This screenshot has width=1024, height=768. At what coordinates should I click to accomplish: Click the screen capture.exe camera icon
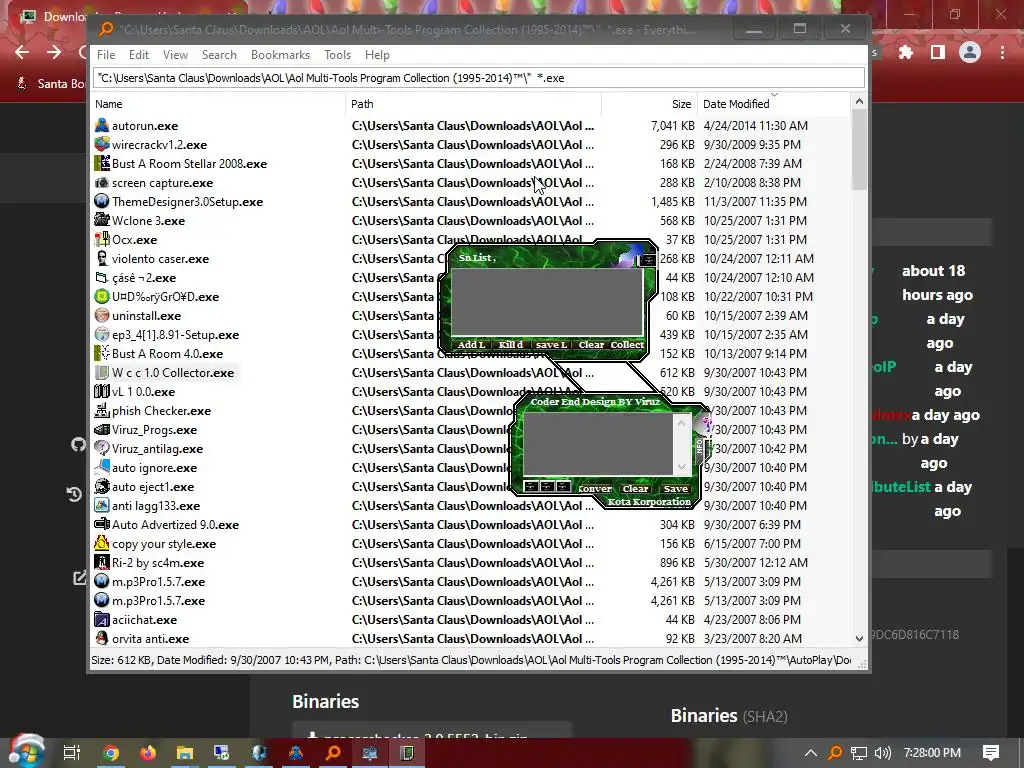click(101, 182)
